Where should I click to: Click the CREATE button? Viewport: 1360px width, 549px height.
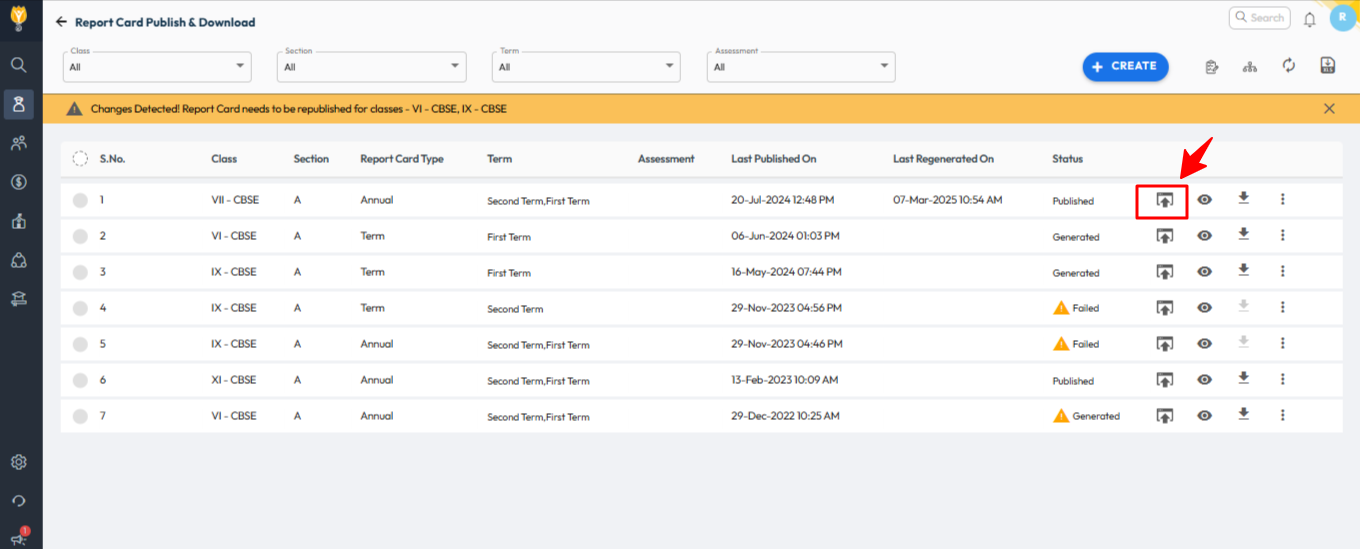coord(1125,66)
